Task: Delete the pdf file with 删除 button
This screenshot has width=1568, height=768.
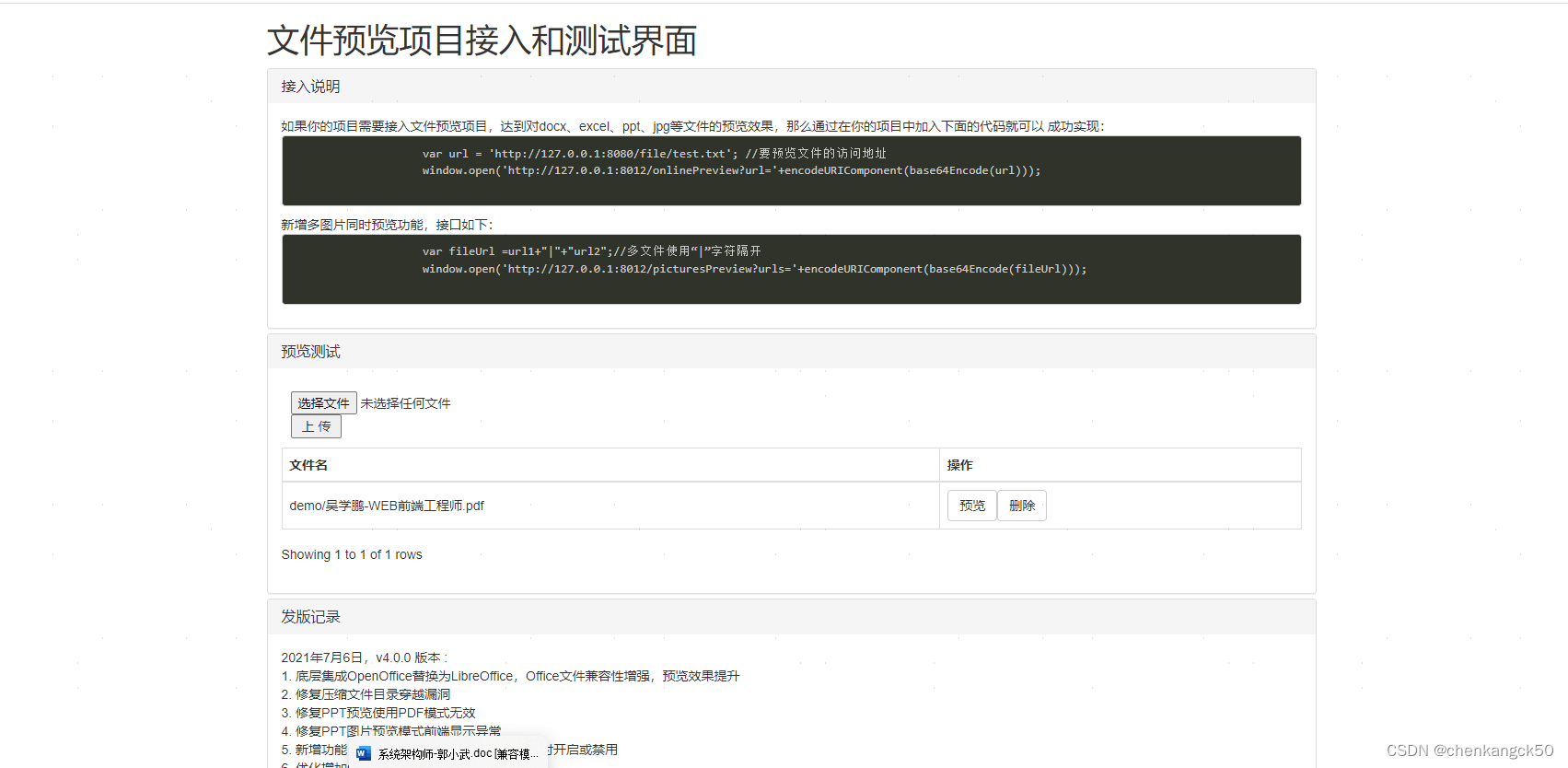Action: click(1021, 506)
